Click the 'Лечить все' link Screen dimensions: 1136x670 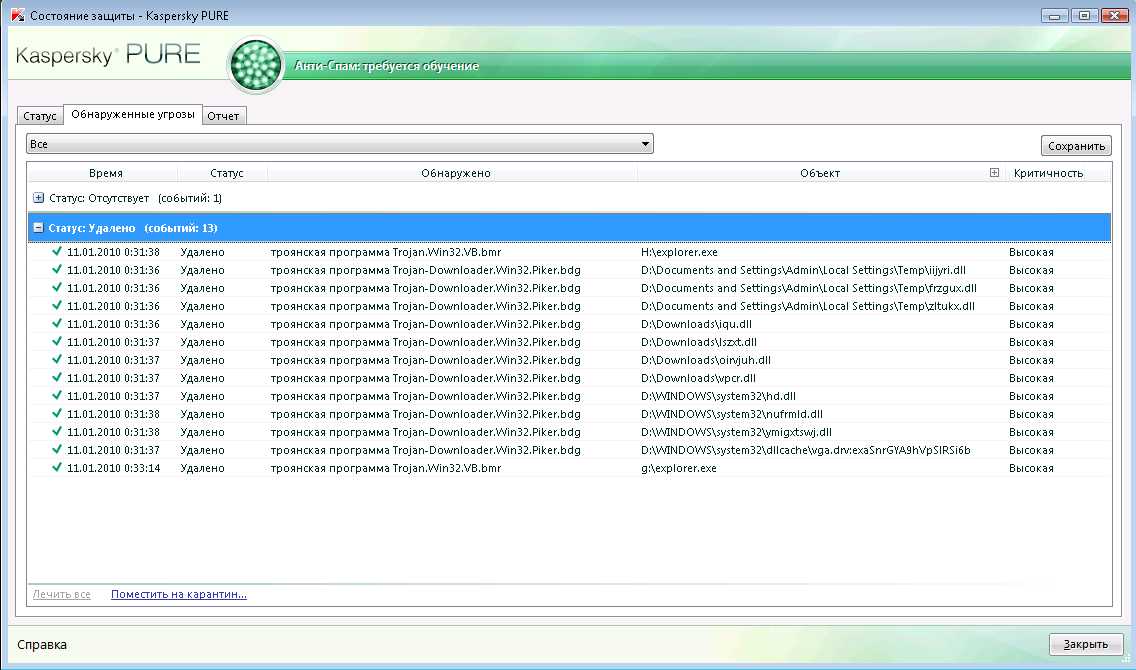pos(62,594)
